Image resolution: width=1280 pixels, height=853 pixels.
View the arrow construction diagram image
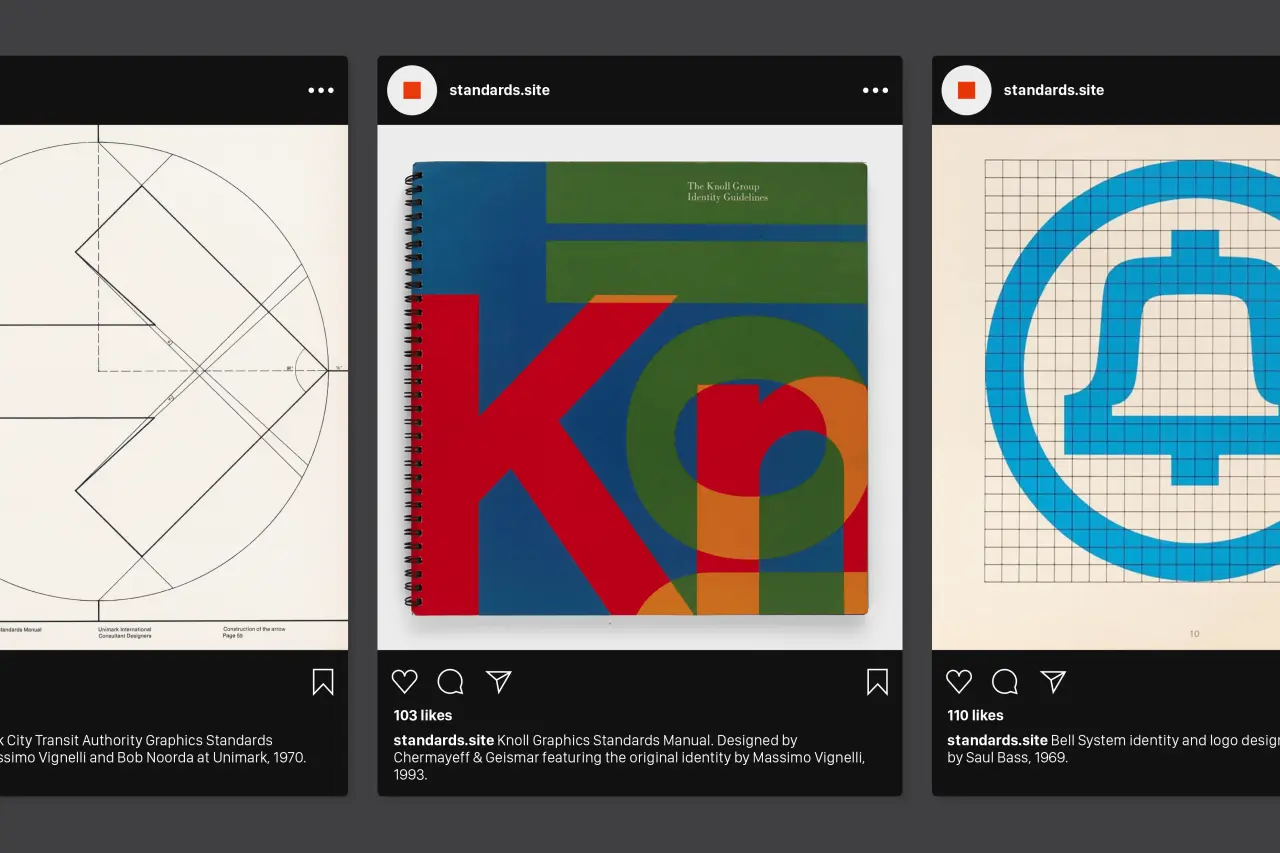(x=174, y=387)
